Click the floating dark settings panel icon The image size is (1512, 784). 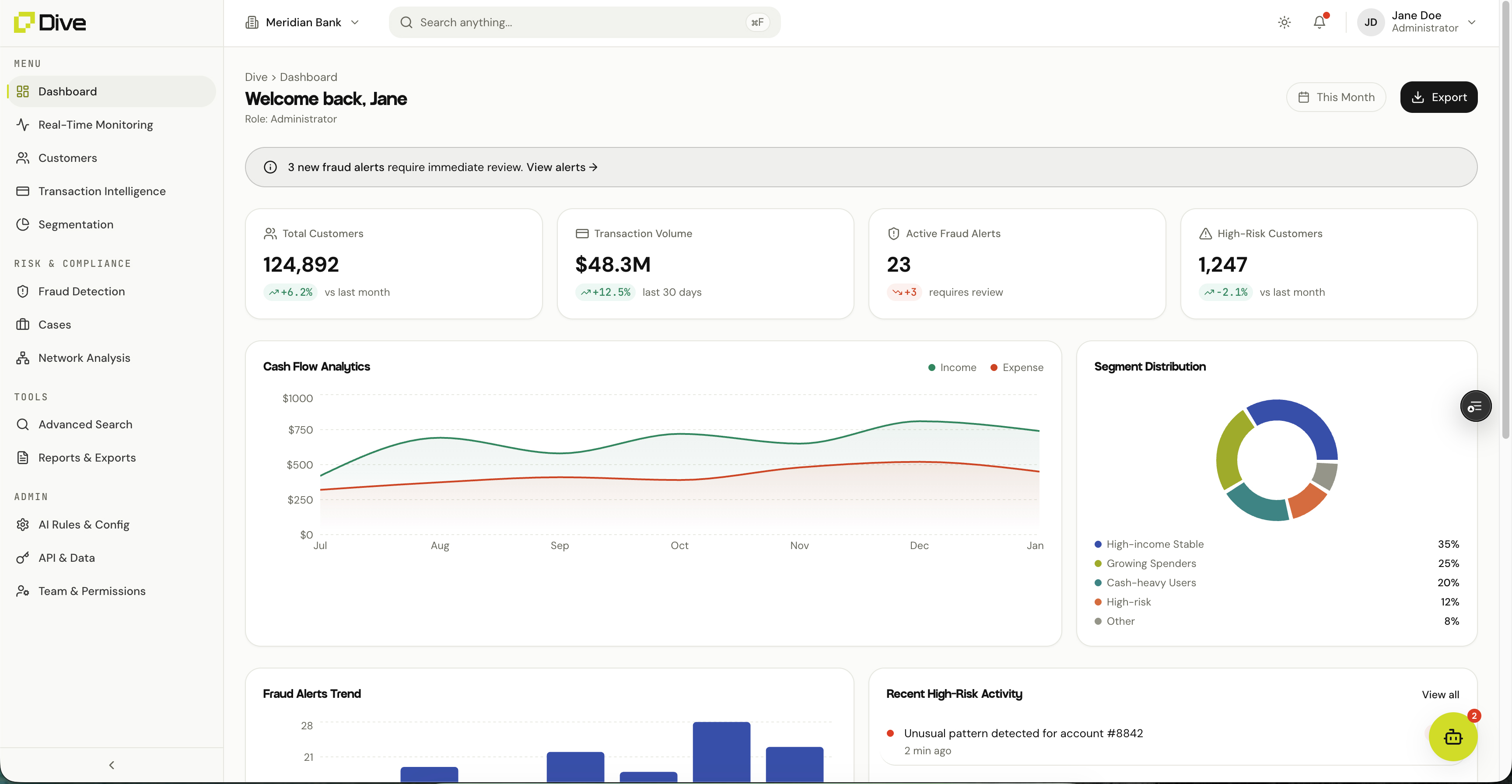tap(1476, 406)
